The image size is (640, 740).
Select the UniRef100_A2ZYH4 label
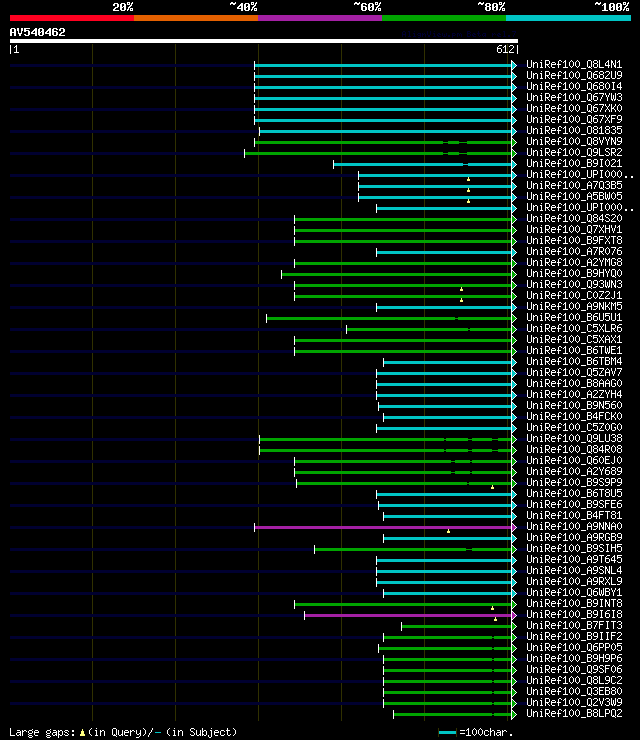tap(574, 395)
